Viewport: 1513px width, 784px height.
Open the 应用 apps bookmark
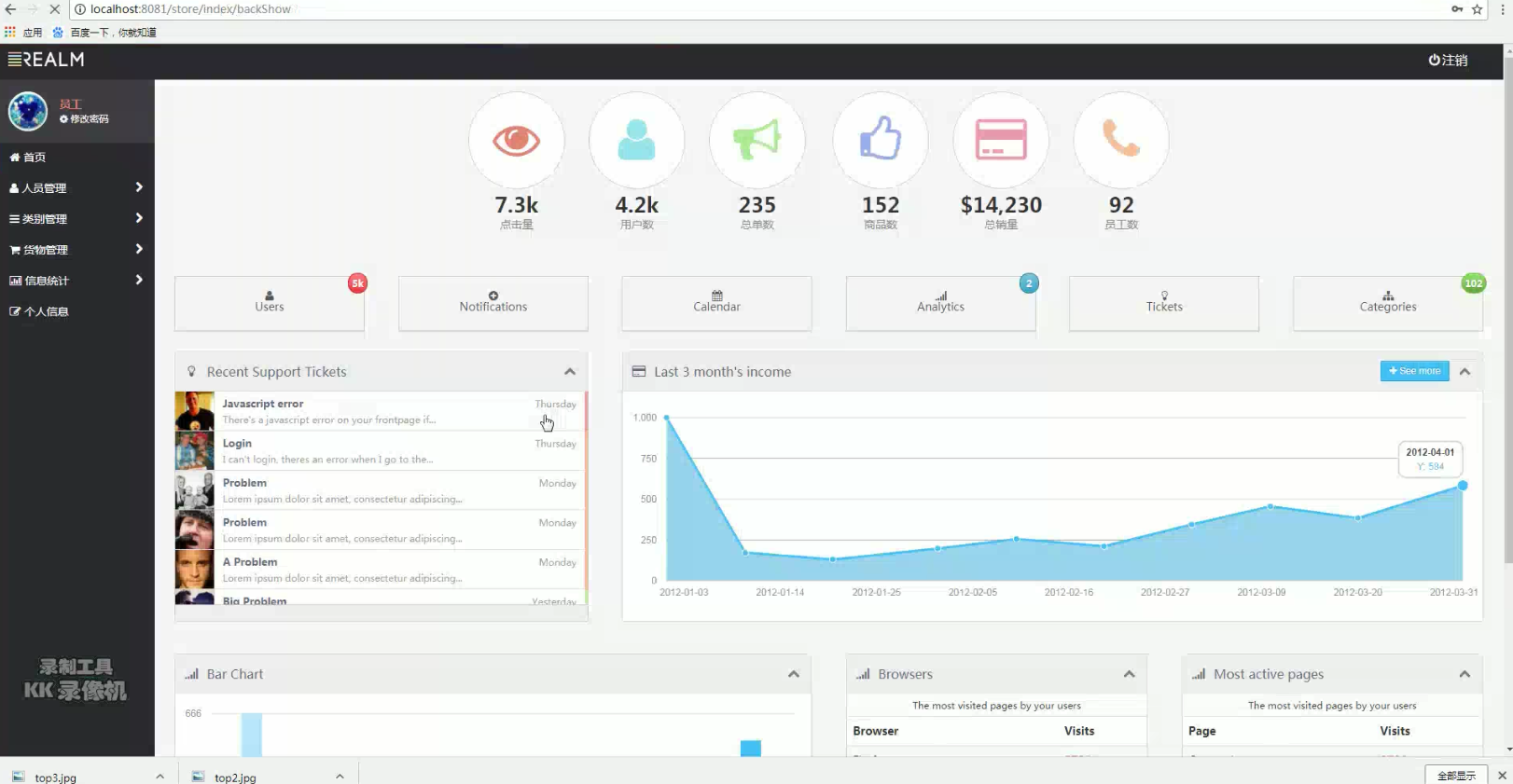click(x=24, y=33)
